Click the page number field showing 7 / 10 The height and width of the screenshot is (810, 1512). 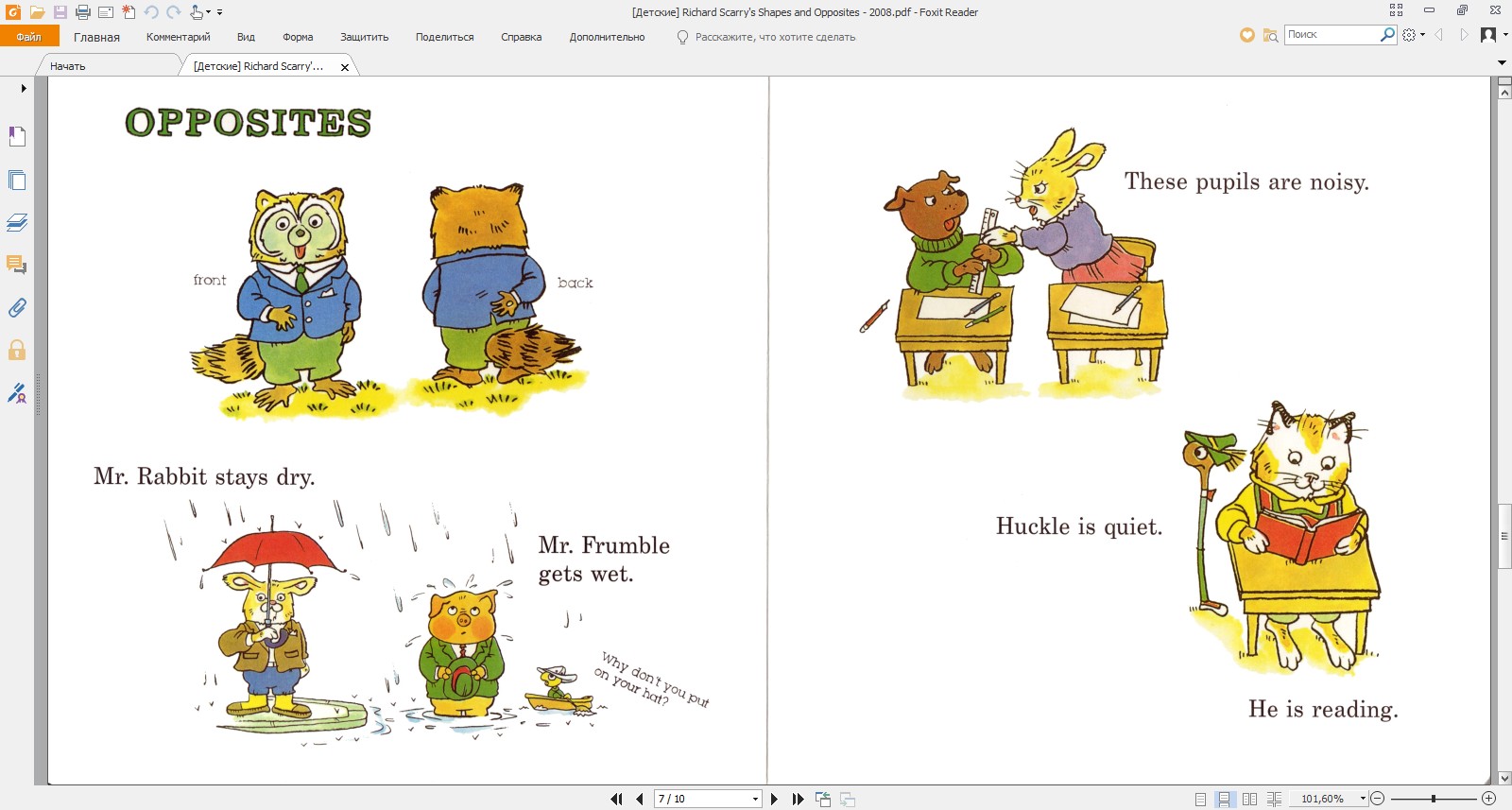pyautogui.click(x=701, y=799)
